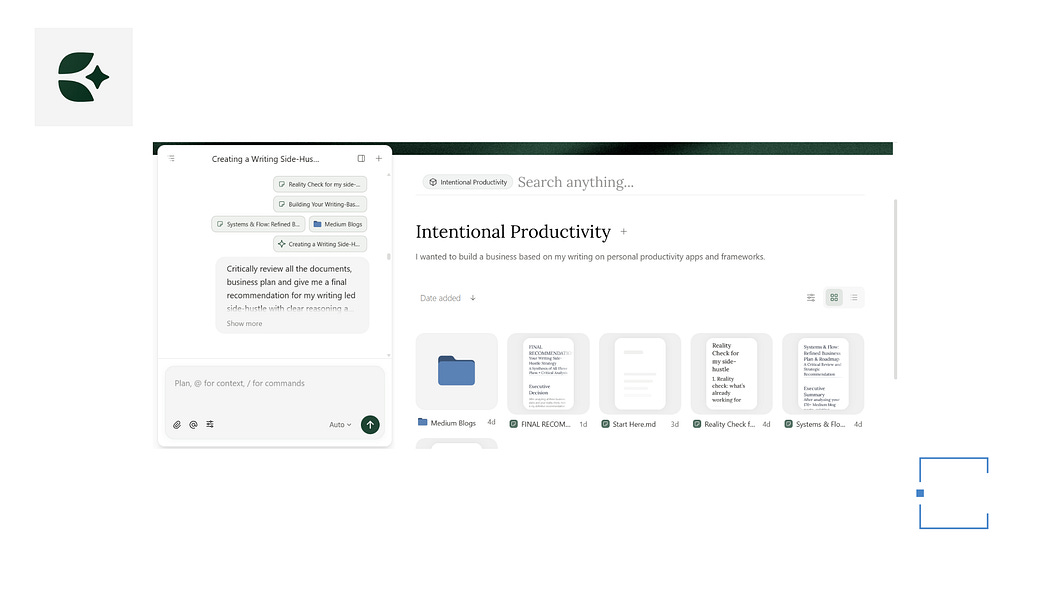Click the attach file paperclip icon
This screenshot has width=1050, height=591.
[177, 425]
